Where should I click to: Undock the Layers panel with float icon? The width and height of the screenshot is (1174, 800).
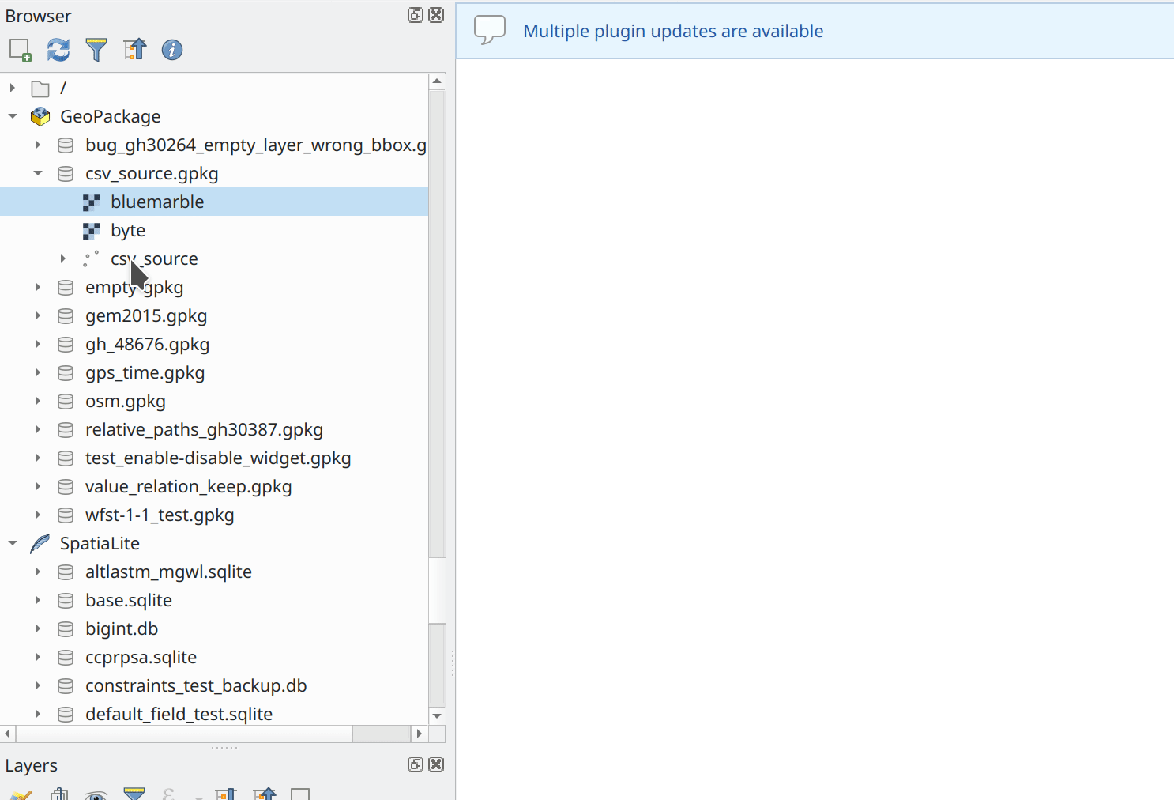[x=416, y=765]
